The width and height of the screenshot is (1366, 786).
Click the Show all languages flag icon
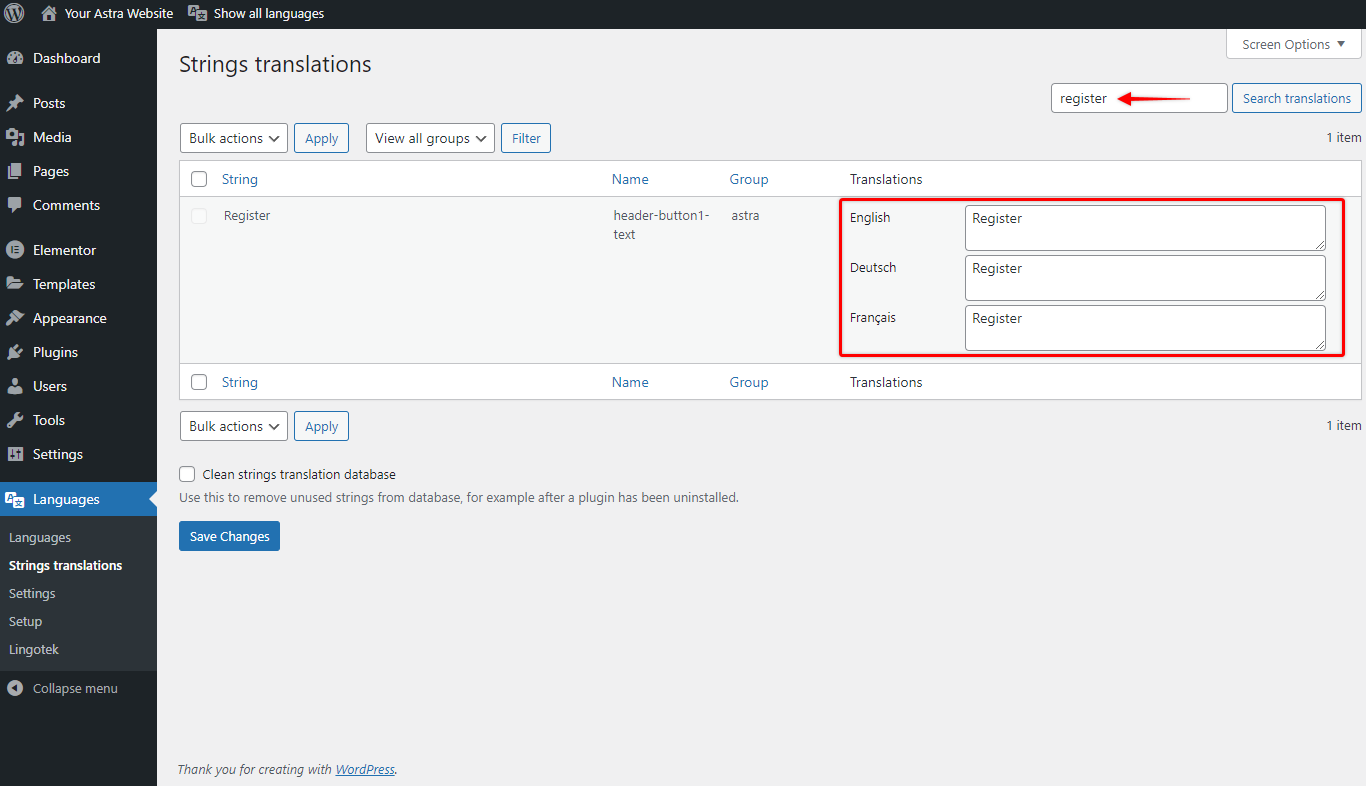[197, 13]
